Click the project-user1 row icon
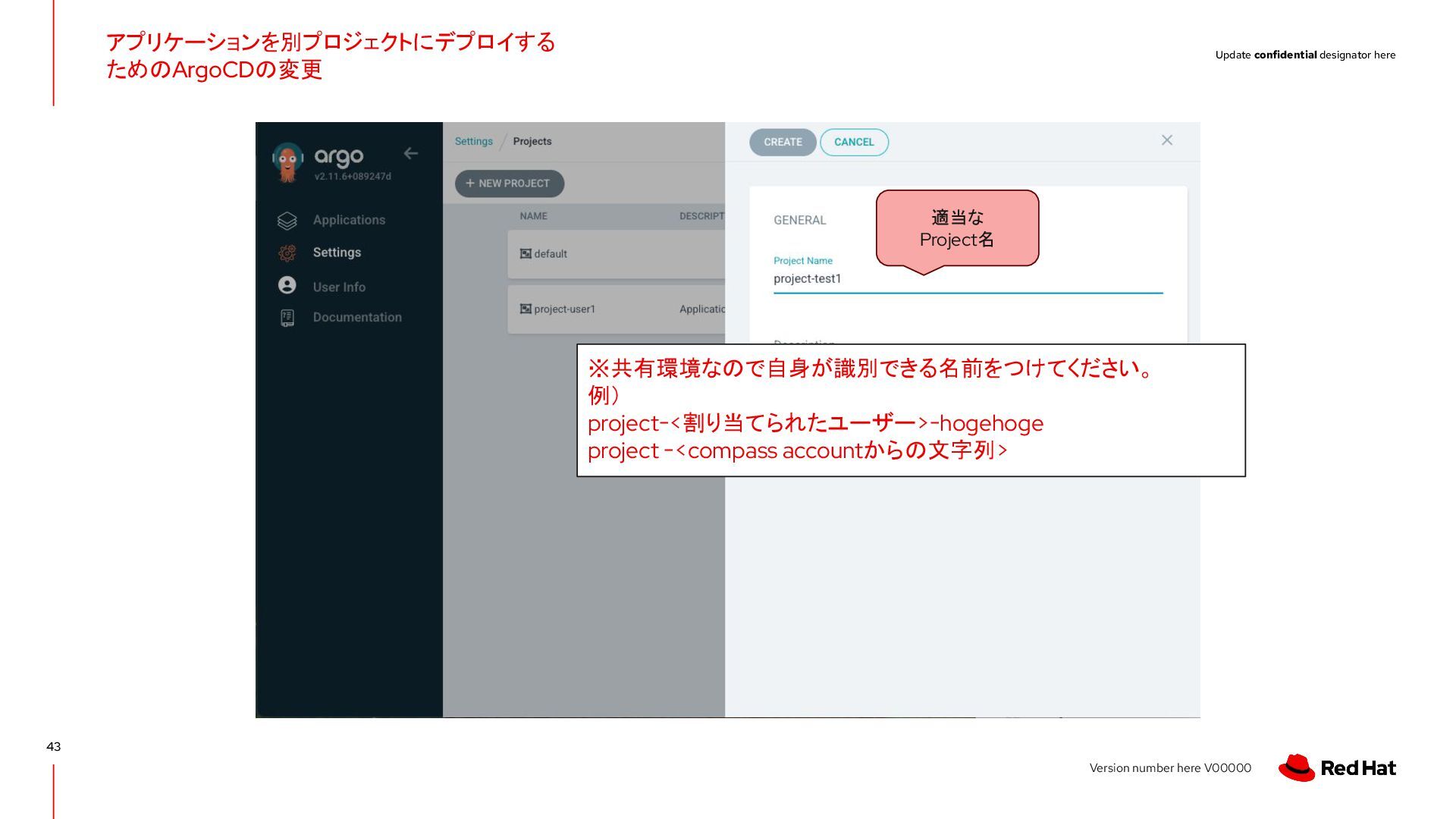The image size is (1456, 819). click(526, 309)
